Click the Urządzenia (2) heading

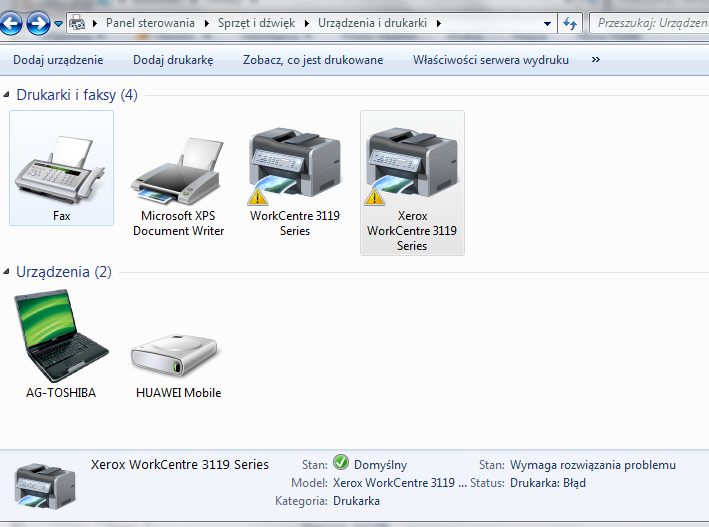64,271
